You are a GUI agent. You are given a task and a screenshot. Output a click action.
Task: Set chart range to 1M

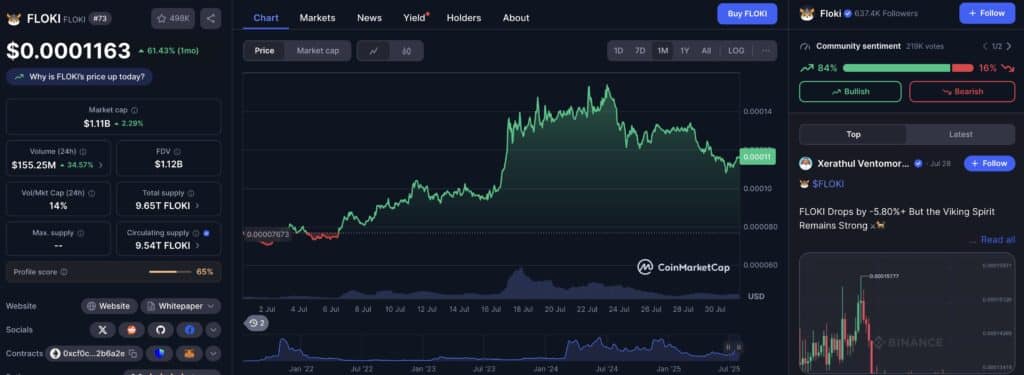pyautogui.click(x=662, y=51)
